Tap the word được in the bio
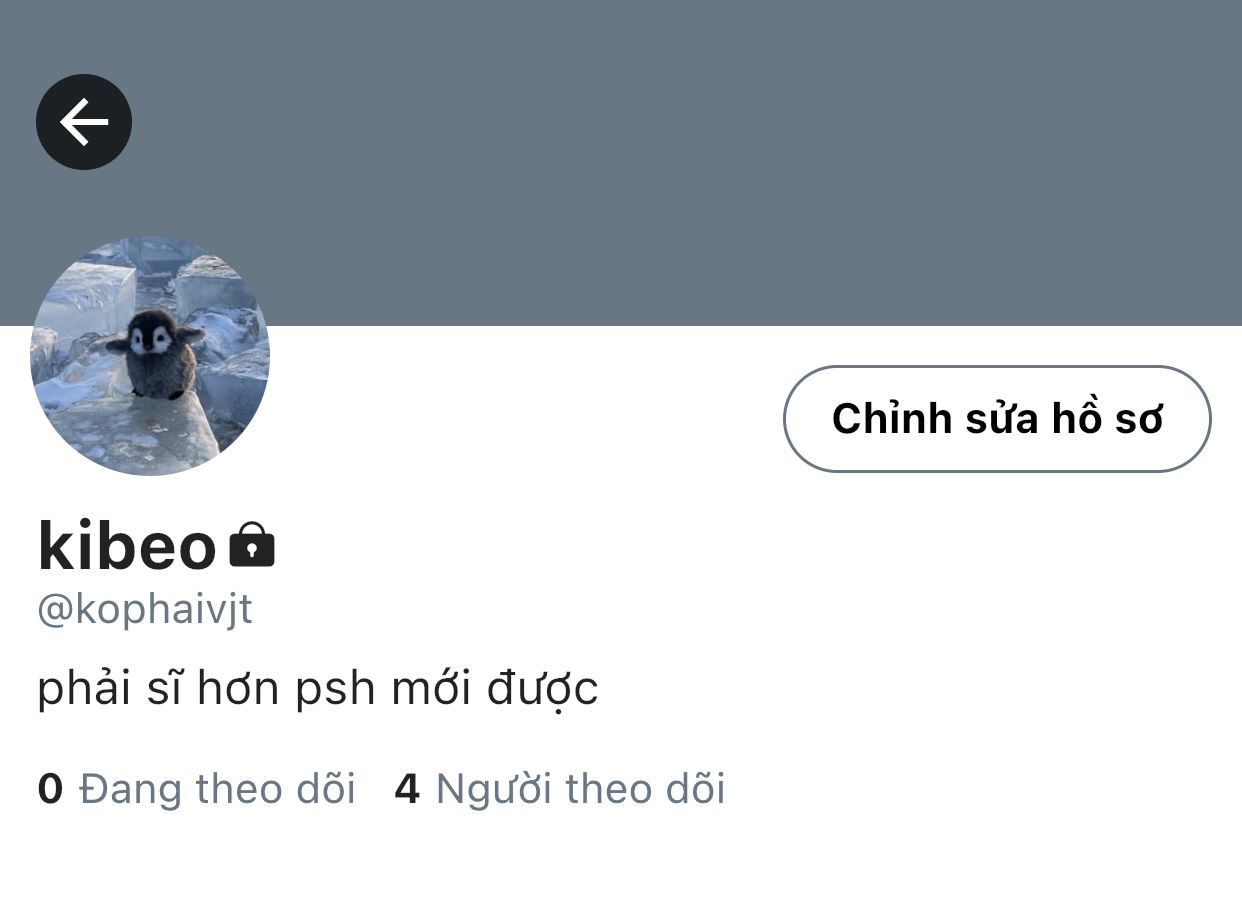The image size is (1242, 921). pyautogui.click(x=543, y=689)
